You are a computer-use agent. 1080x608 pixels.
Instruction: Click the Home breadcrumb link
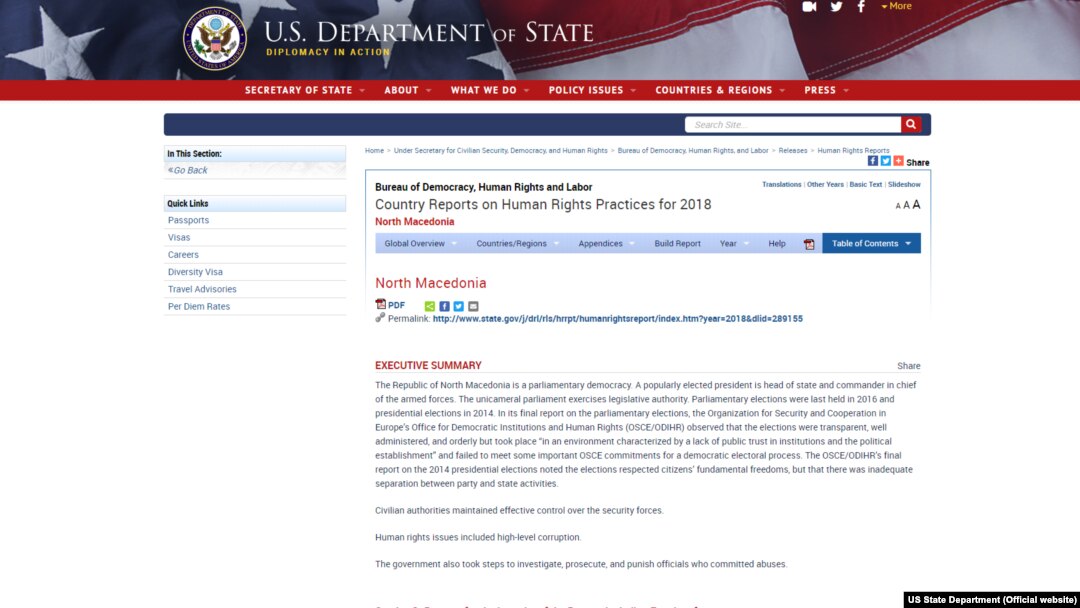point(374,150)
